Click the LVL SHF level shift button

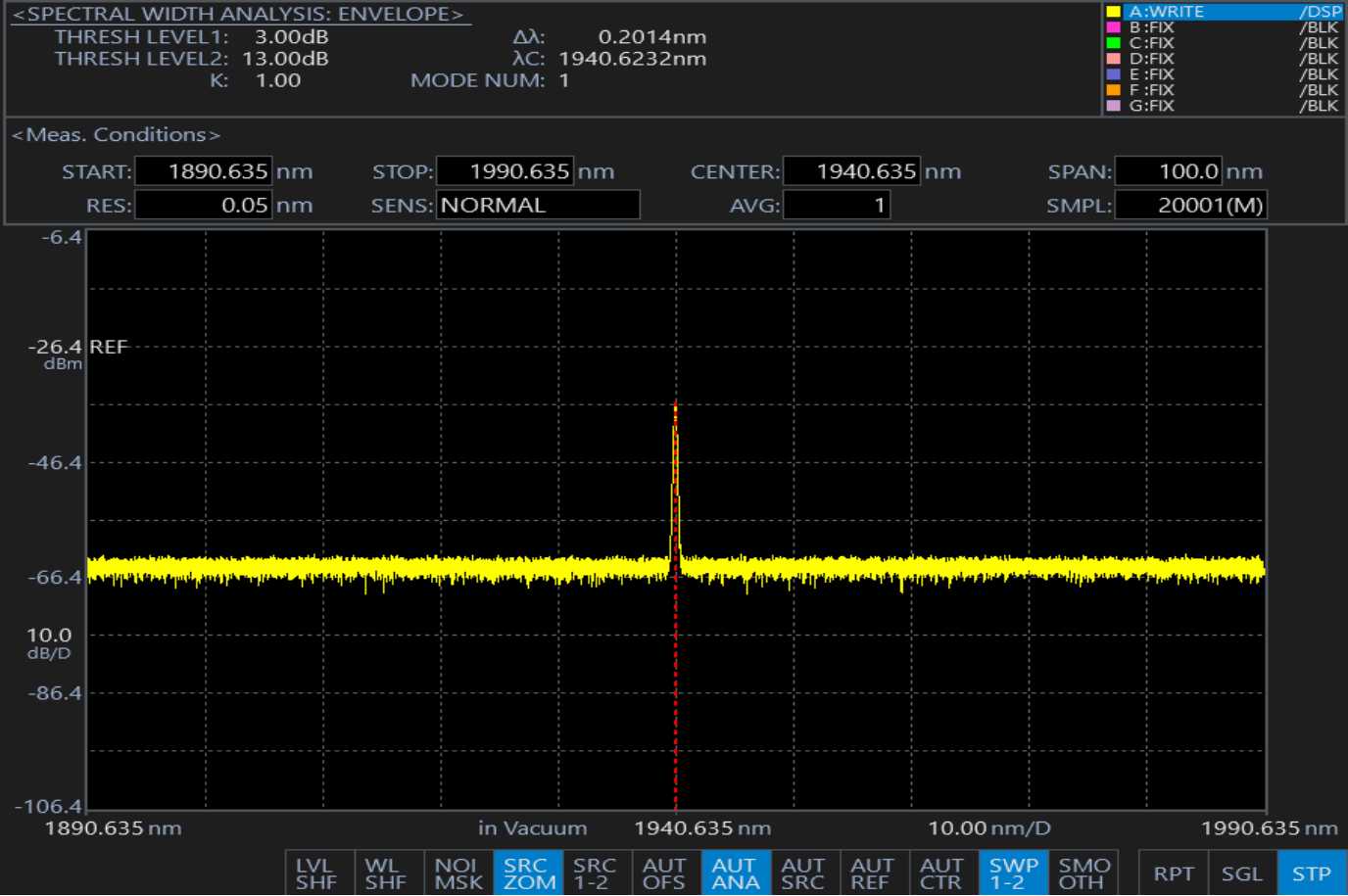tap(316, 873)
